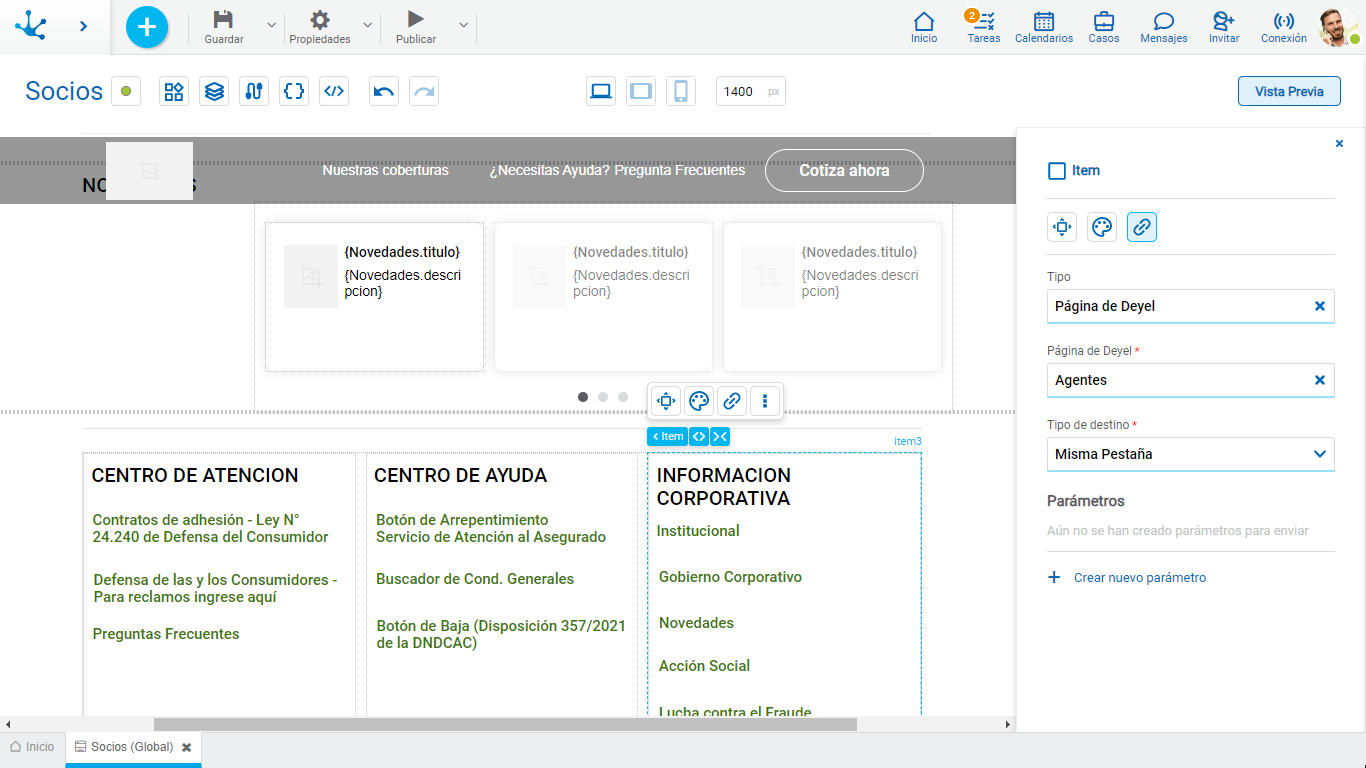This screenshot has width=1366, height=768.
Task: Click the Publicar play icon
Action: pos(416,19)
